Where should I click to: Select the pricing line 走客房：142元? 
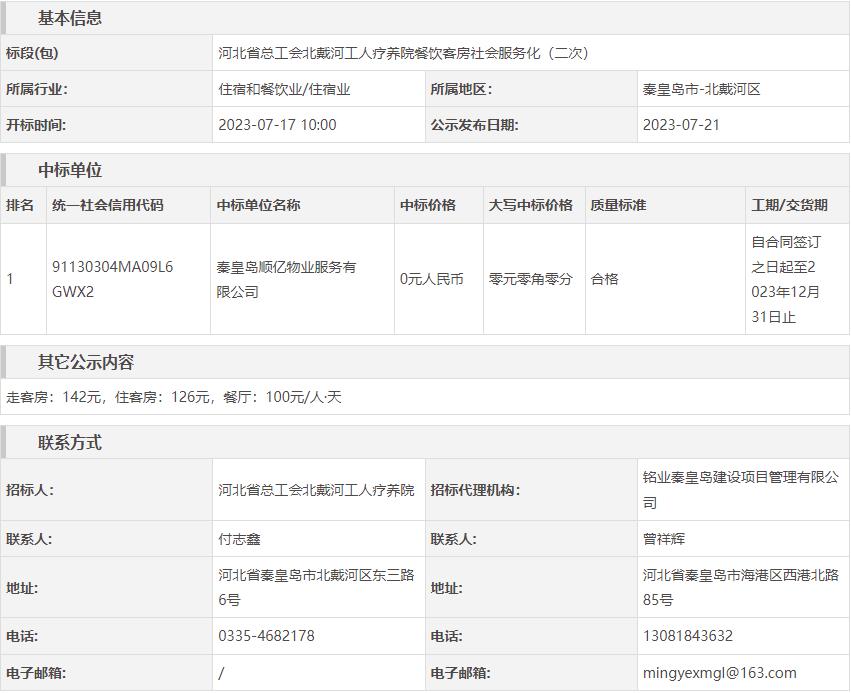53,397
